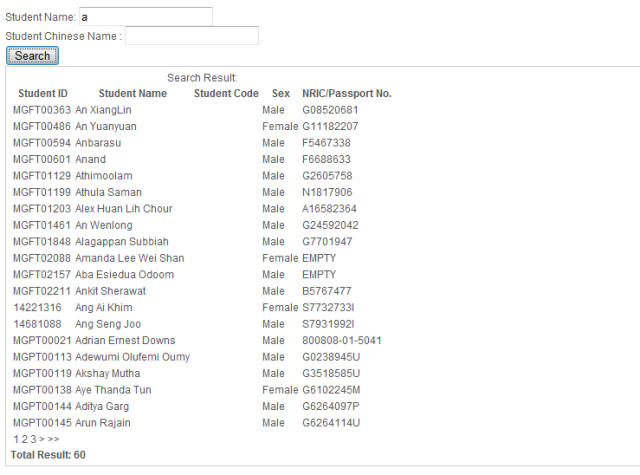Select student name Alagappan Subbiah
This screenshot has width=640, height=475.
[122, 242]
